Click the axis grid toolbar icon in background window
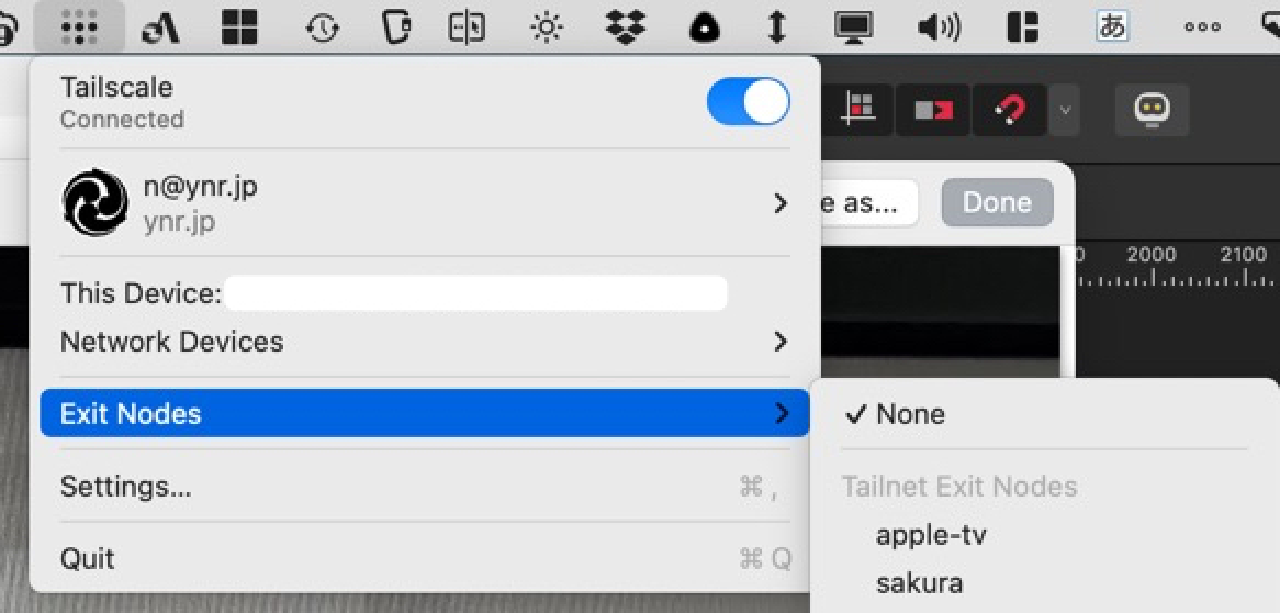The height and width of the screenshot is (613, 1280). pyautogui.click(x=857, y=109)
